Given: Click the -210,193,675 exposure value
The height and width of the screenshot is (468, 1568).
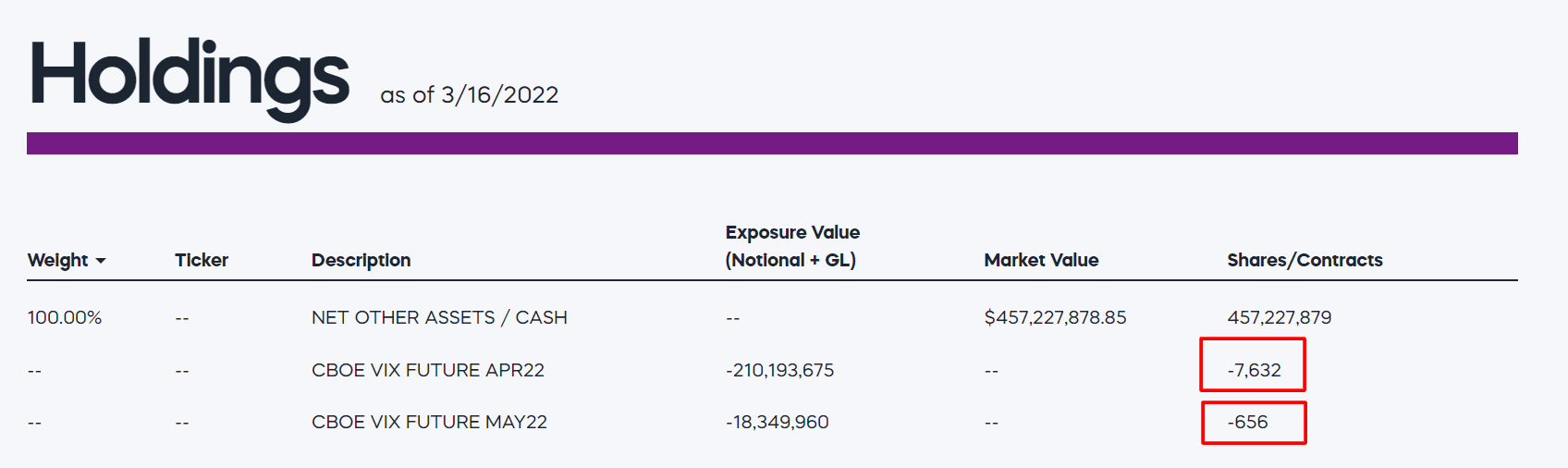Looking at the screenshot, I should pyautogui.click(x=779, y=370).
